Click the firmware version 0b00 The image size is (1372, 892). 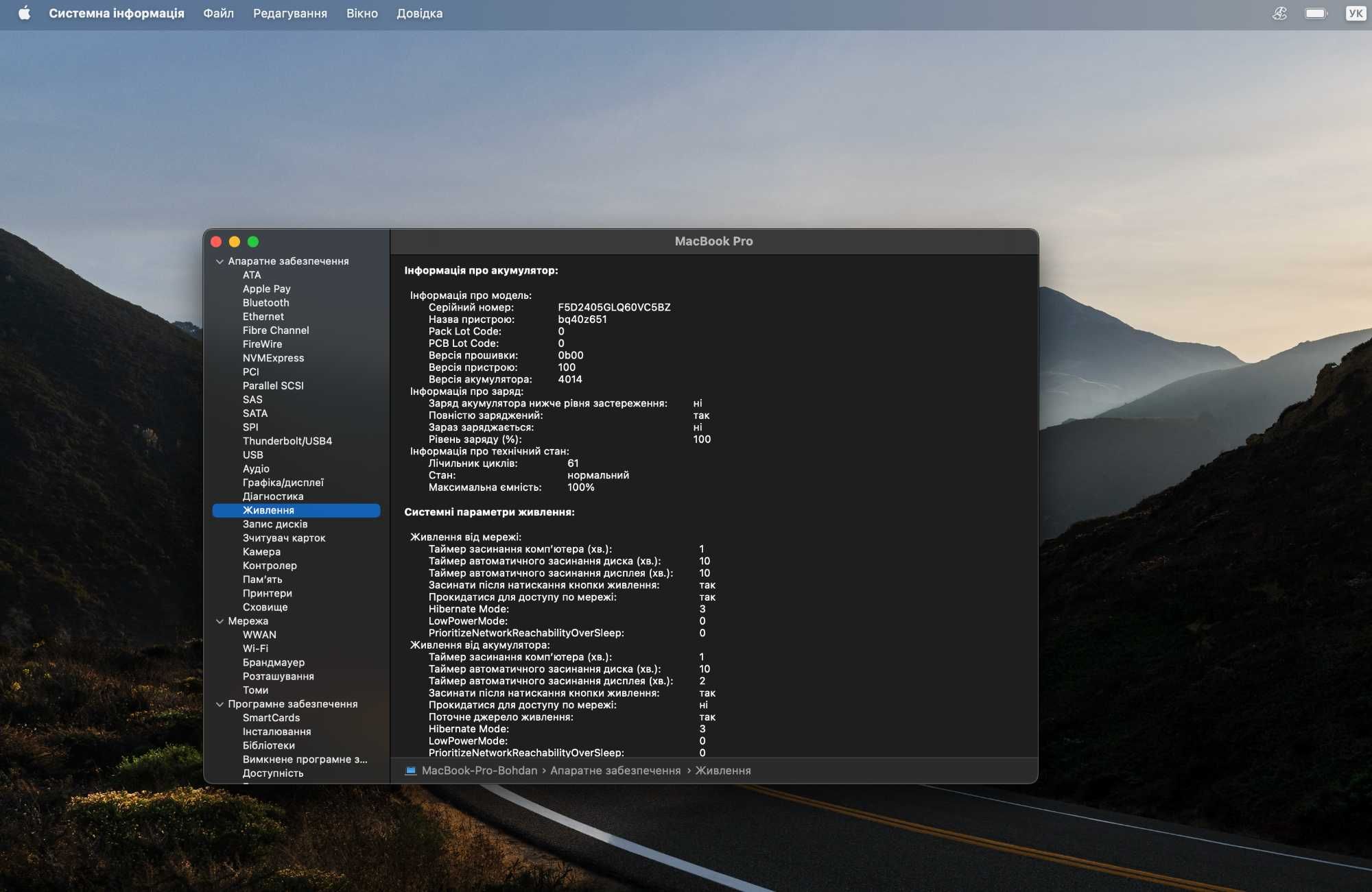point(571,355)
